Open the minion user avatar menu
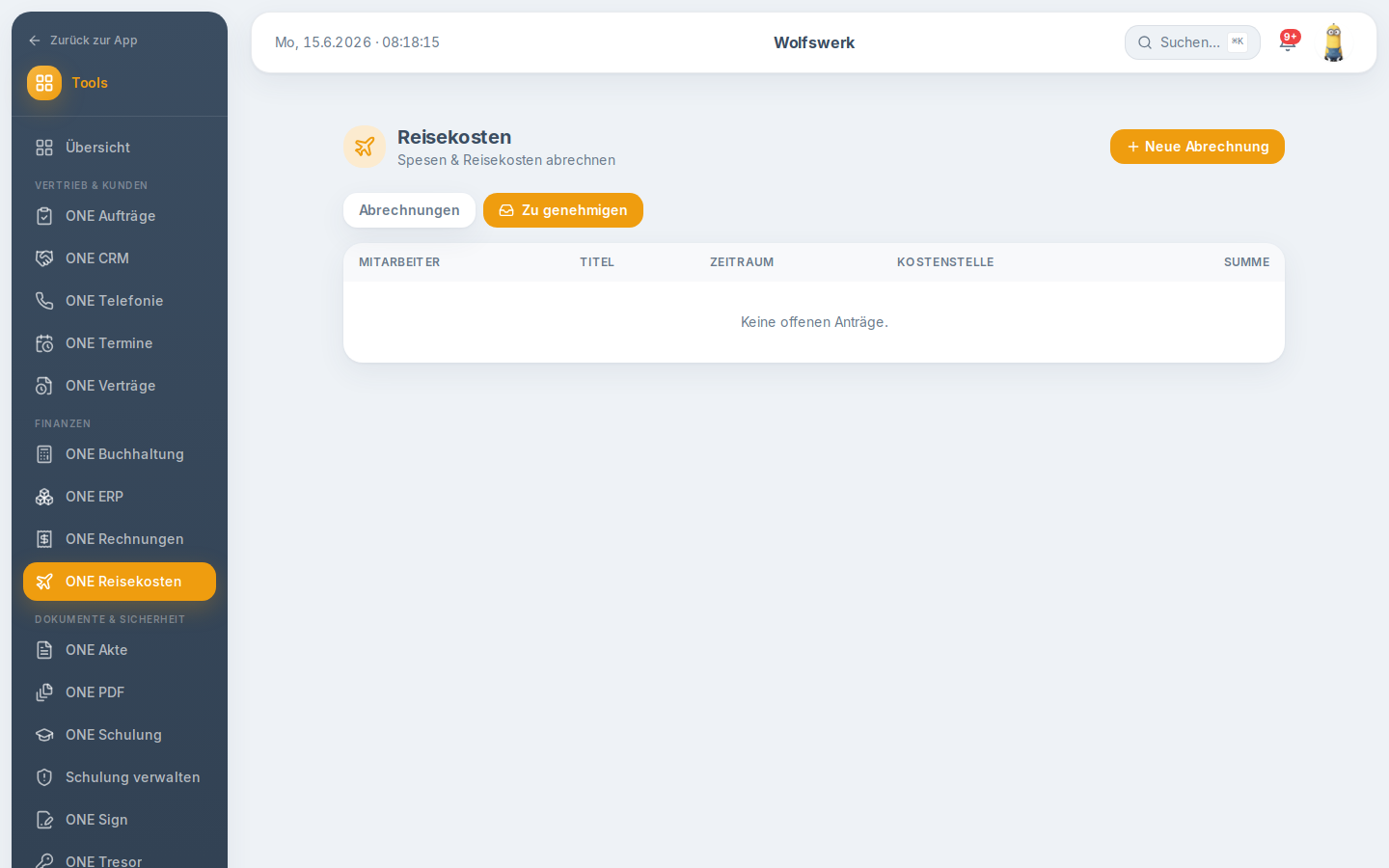This screenshot has width=1389, height=868. pos(1333,42)
